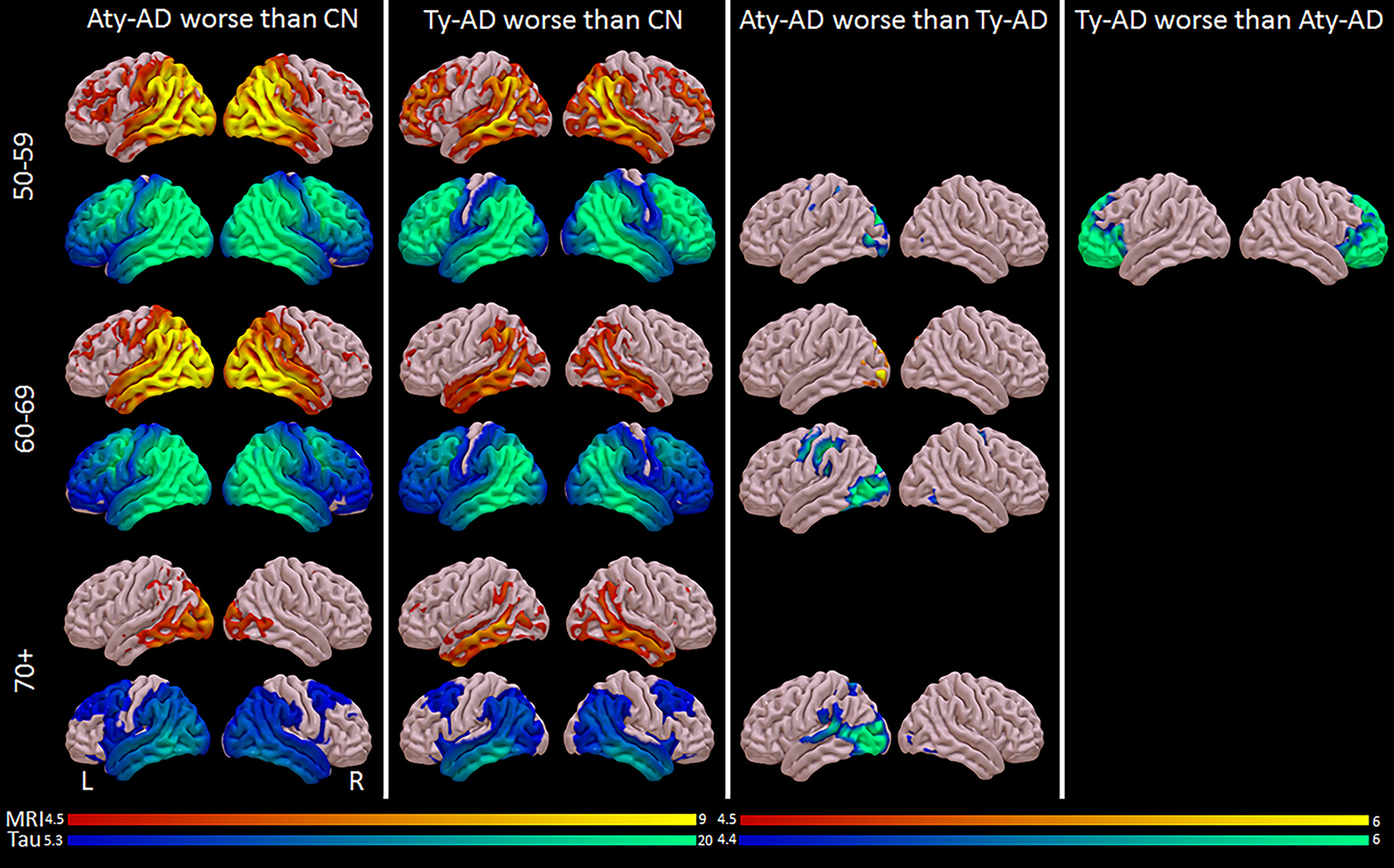This screenshot has width=1394, height=868.
Task: Select 60-69 Tau right-hemisphere brain, Aty-AD vs Ty-AD
Action: pyautogui.click(x=974, y=478)
